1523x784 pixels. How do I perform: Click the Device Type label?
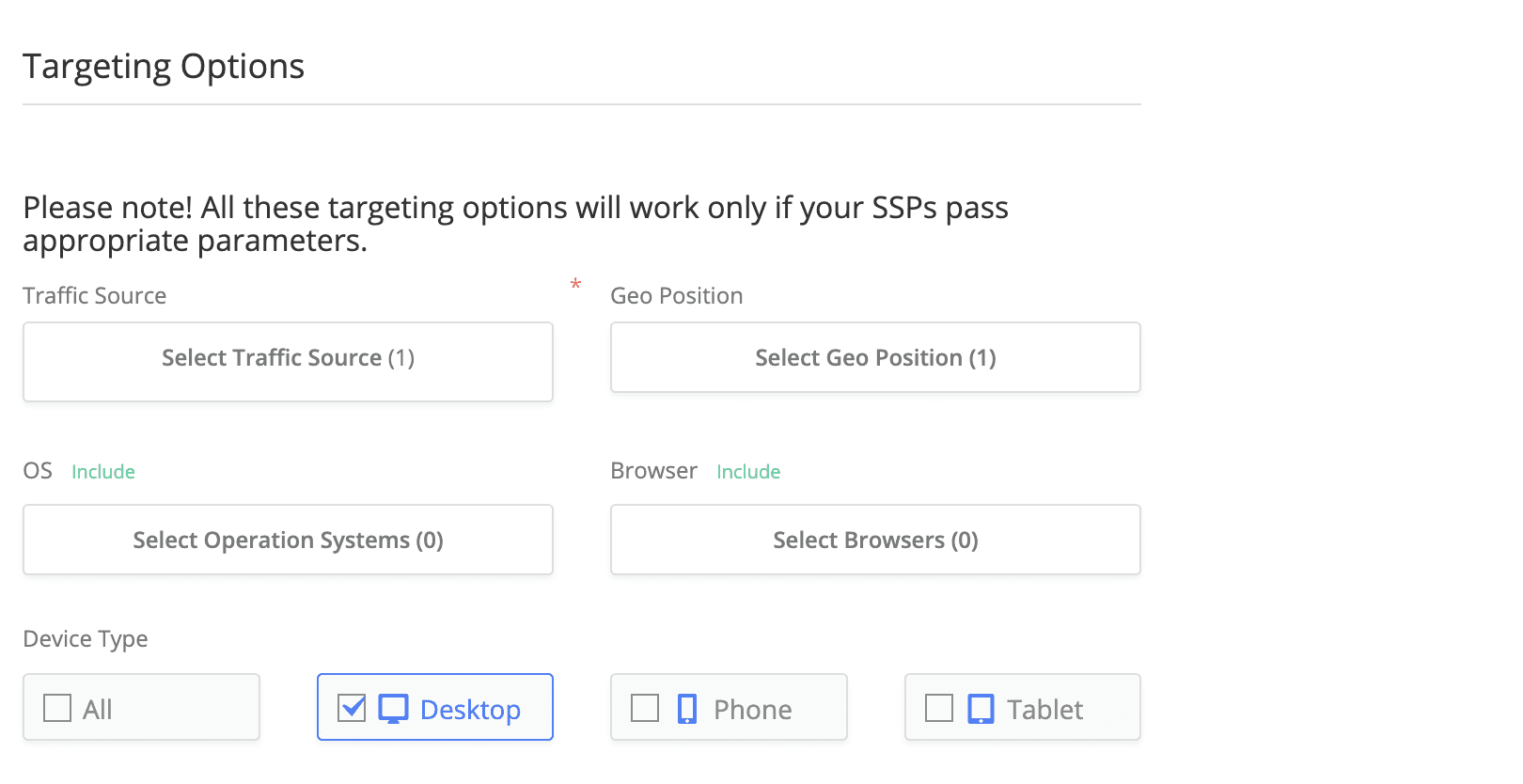[86, 639]
